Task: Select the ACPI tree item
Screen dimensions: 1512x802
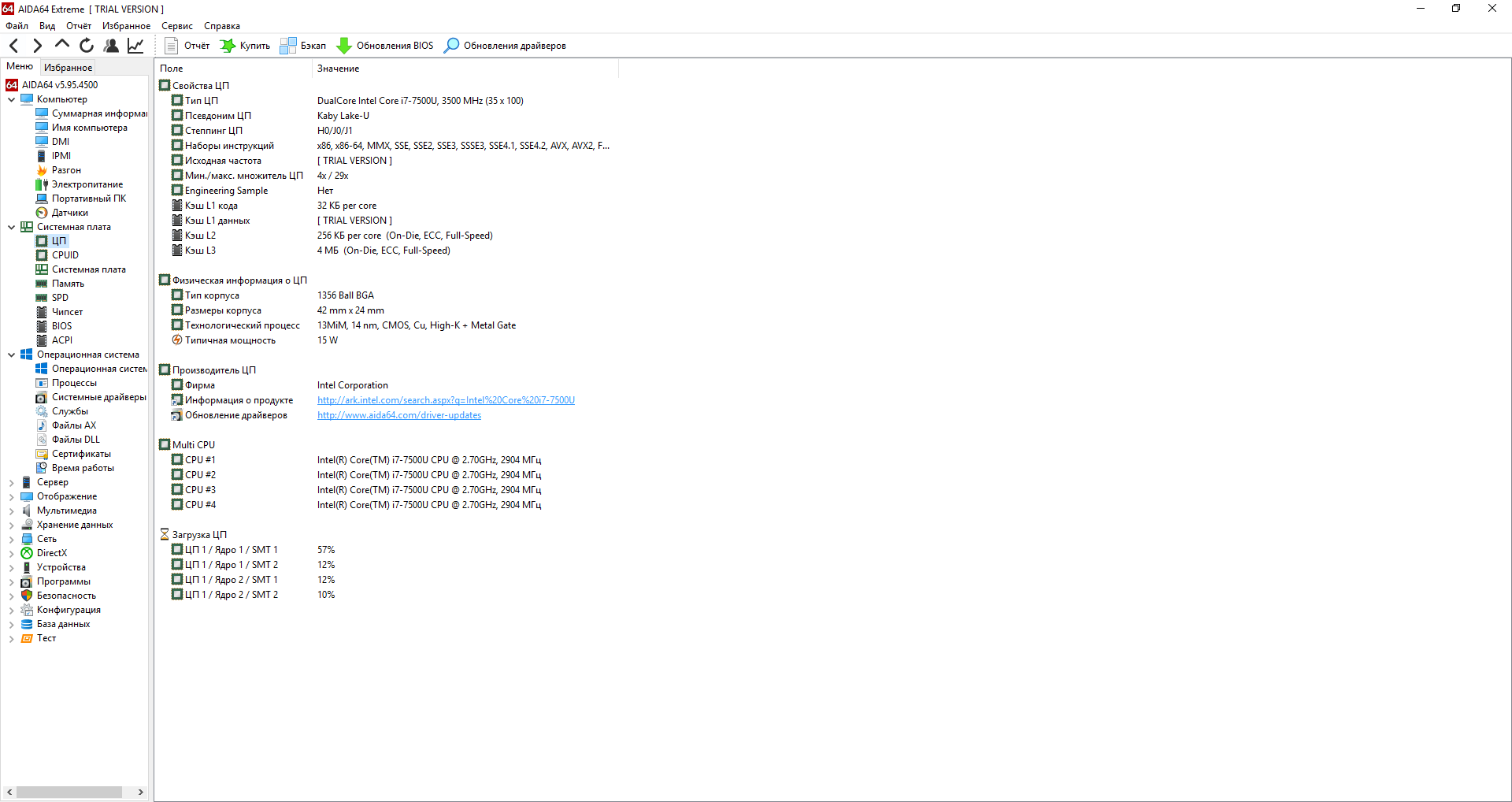Action: click(54, 340)
